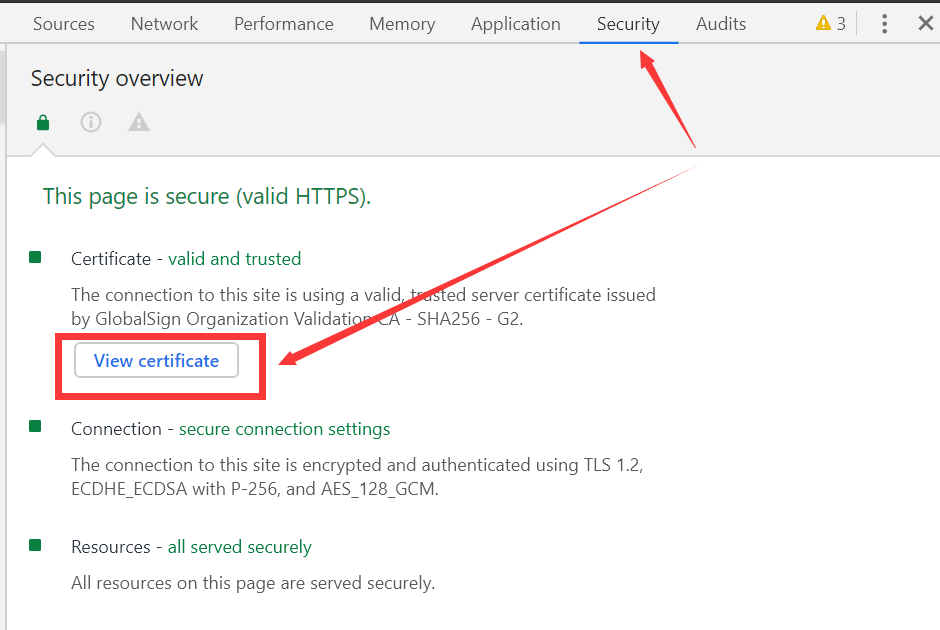Click the circled info icon in Security overview
This screenshot has width=940, height=630.
[x=91, y=122]
